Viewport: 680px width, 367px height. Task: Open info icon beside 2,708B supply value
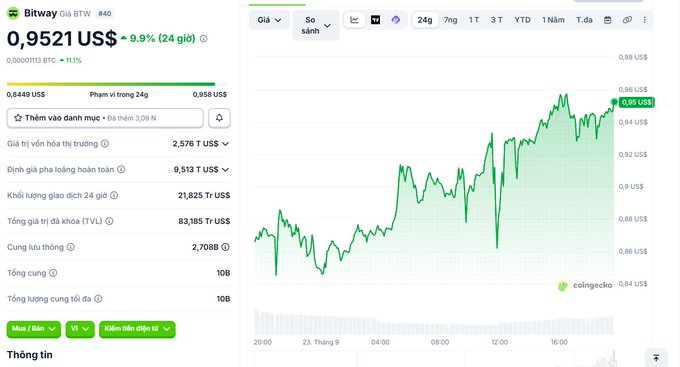coord(226,247)
